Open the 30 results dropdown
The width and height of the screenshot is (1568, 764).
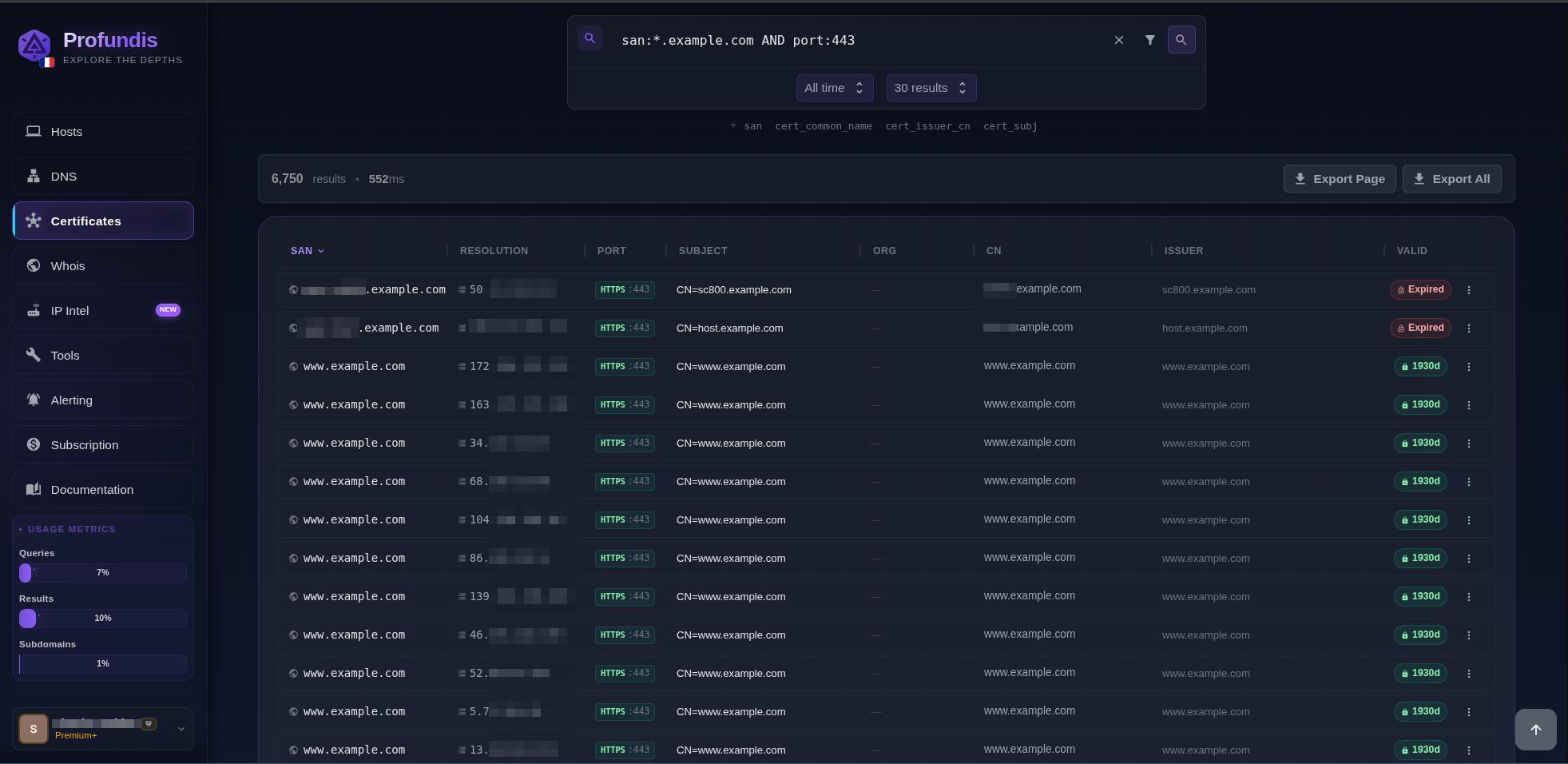(931, 88)
